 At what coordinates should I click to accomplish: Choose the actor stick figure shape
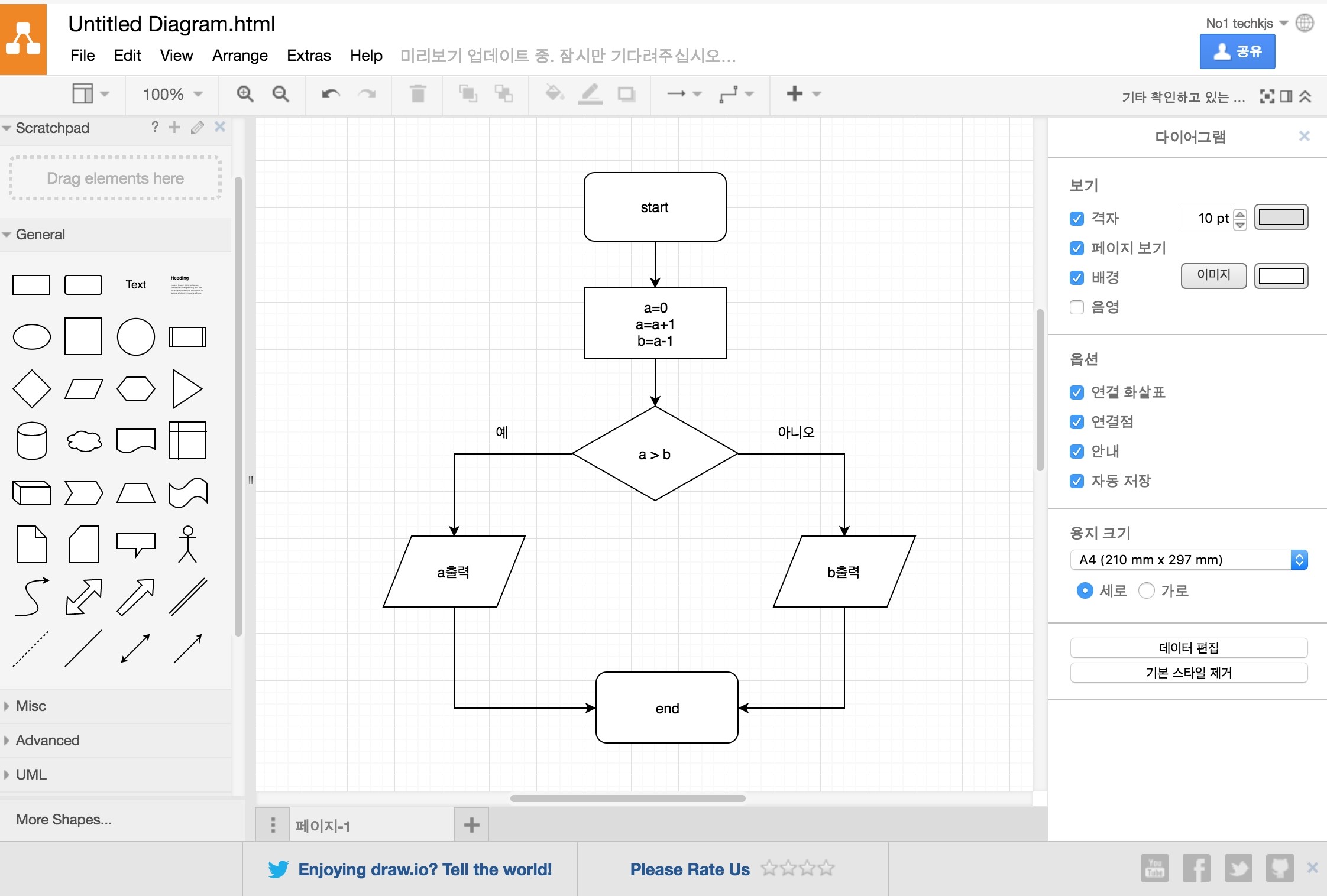click(187, 544)
